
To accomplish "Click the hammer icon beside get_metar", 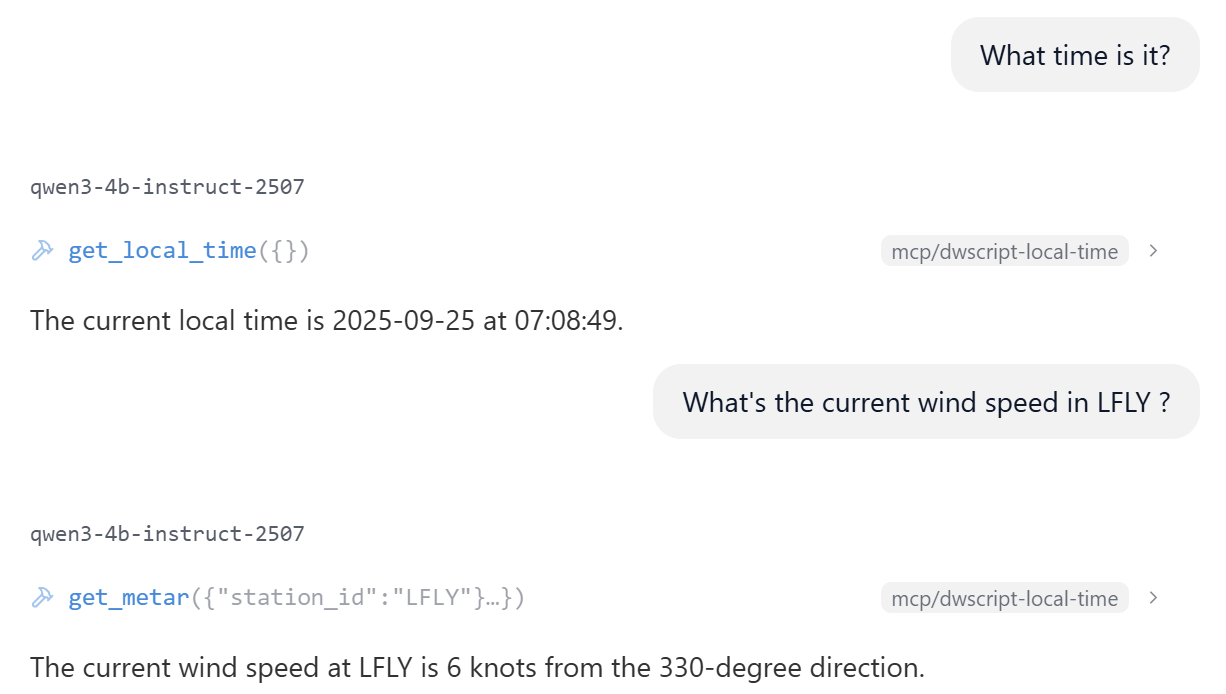I will tap(42, 598).
